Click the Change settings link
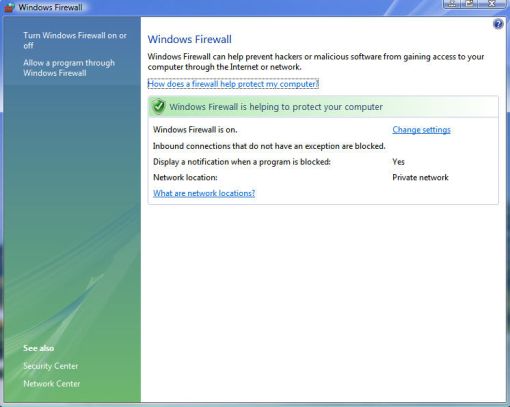The height and width of the screenshot is (407, 510). click(421, 130)
